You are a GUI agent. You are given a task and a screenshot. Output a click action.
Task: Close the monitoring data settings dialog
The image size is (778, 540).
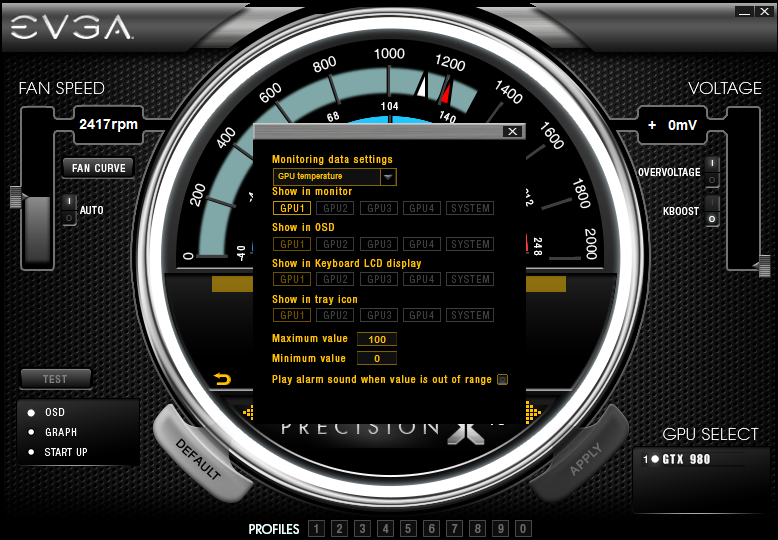tap(513, 131)
